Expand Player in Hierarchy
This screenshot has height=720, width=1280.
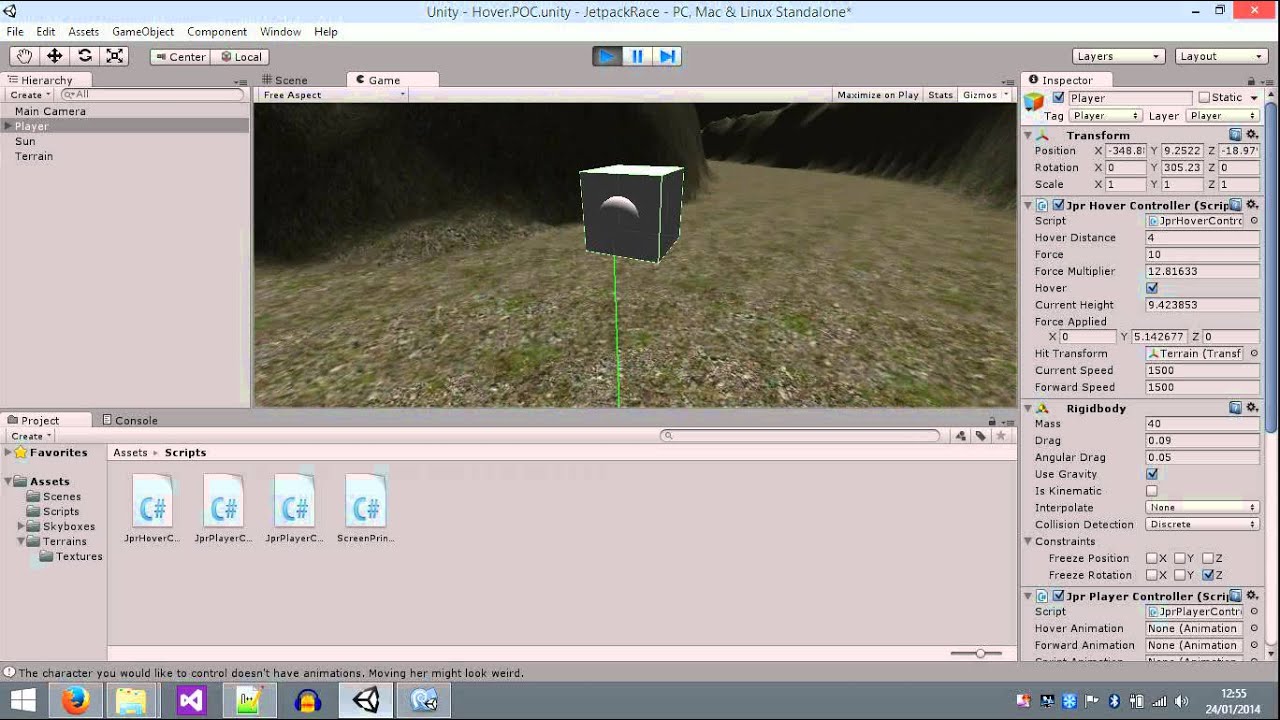8,126
